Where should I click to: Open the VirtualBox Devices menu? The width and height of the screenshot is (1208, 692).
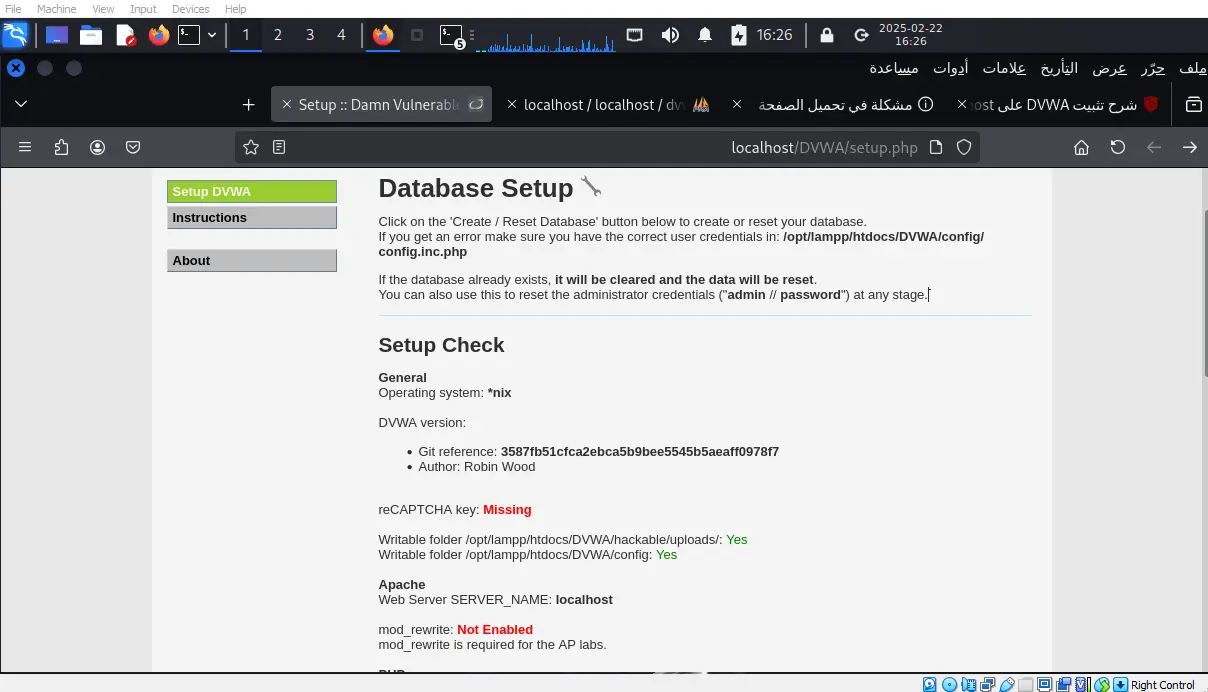pyautogui.click(x=190, y=9)
